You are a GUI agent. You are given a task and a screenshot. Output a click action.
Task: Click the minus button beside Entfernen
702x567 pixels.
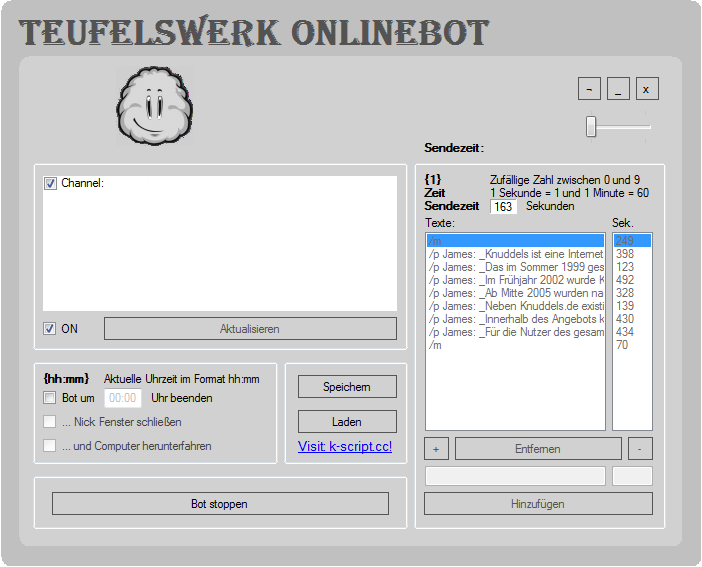point(640,449)
